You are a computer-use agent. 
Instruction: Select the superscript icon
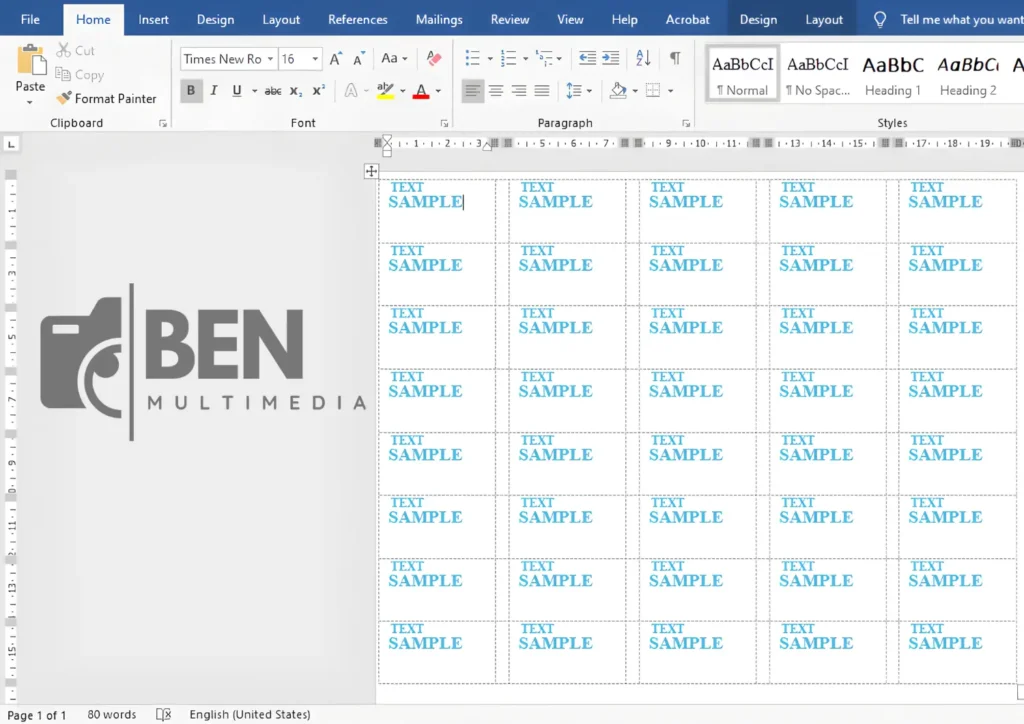click(317, 90)
